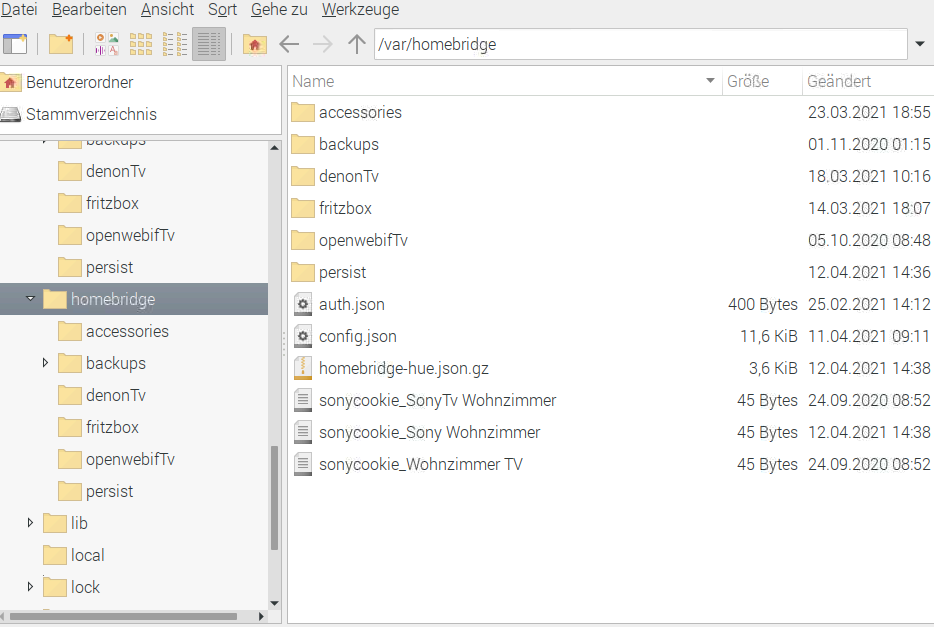Select Stammverzeichnis in the places list
934x627 pixels.
pos(90,114)
